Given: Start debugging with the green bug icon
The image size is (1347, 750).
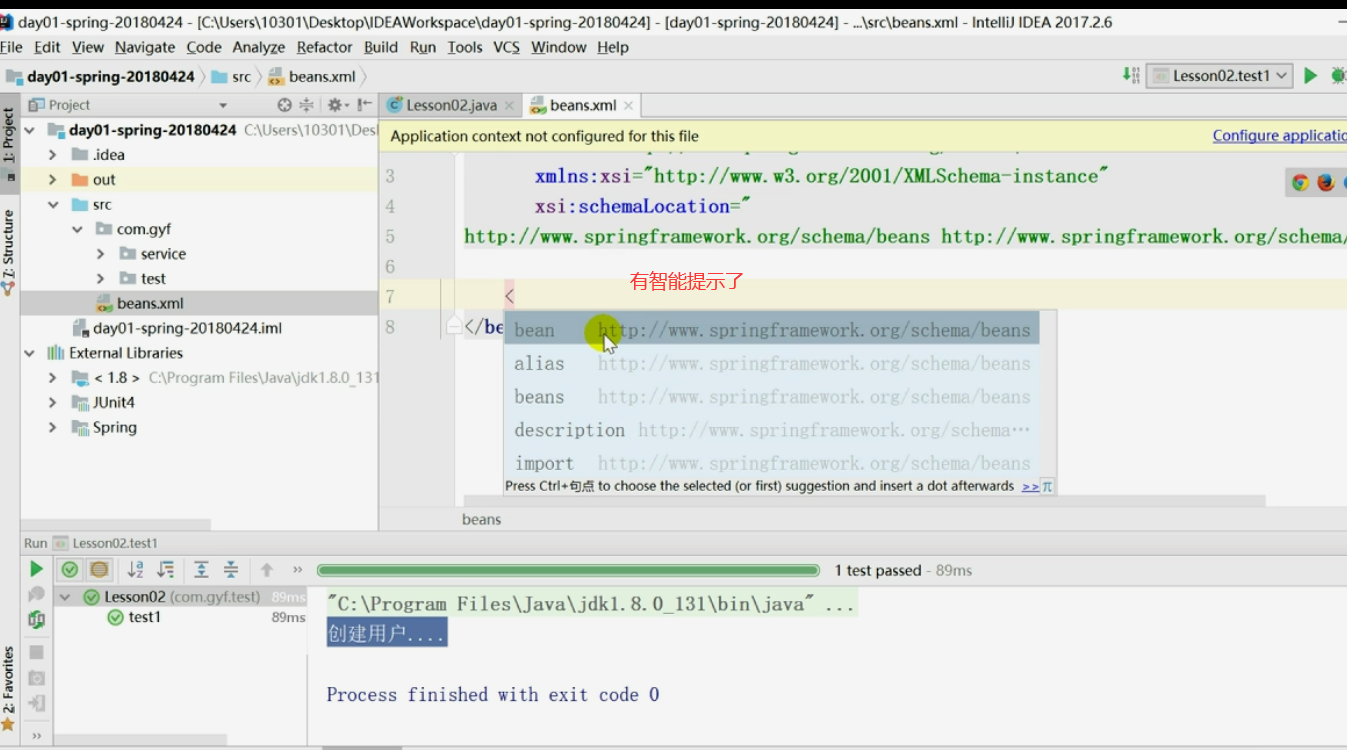Looking at the screenshot, I should point(1339,75).
